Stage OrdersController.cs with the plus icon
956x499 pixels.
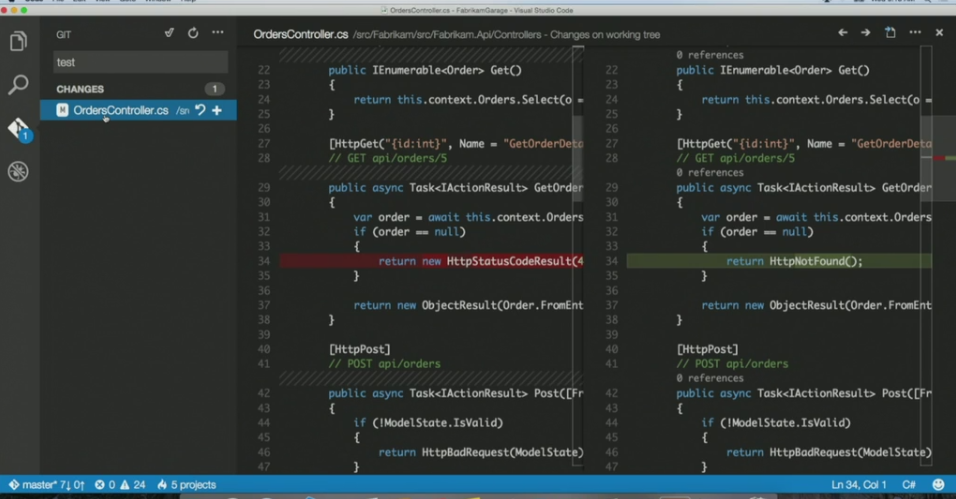pos(217,110)
